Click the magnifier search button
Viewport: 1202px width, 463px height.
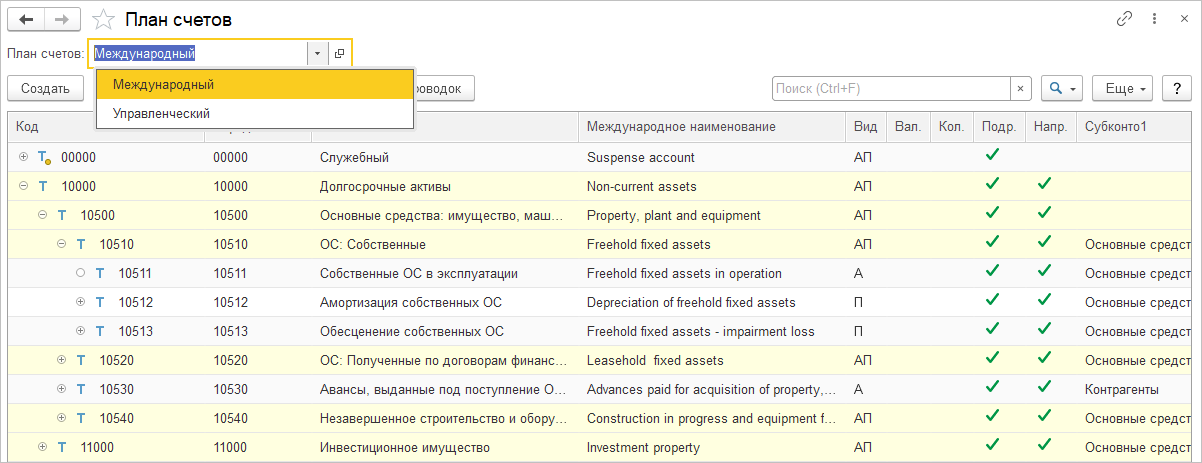1062,88
